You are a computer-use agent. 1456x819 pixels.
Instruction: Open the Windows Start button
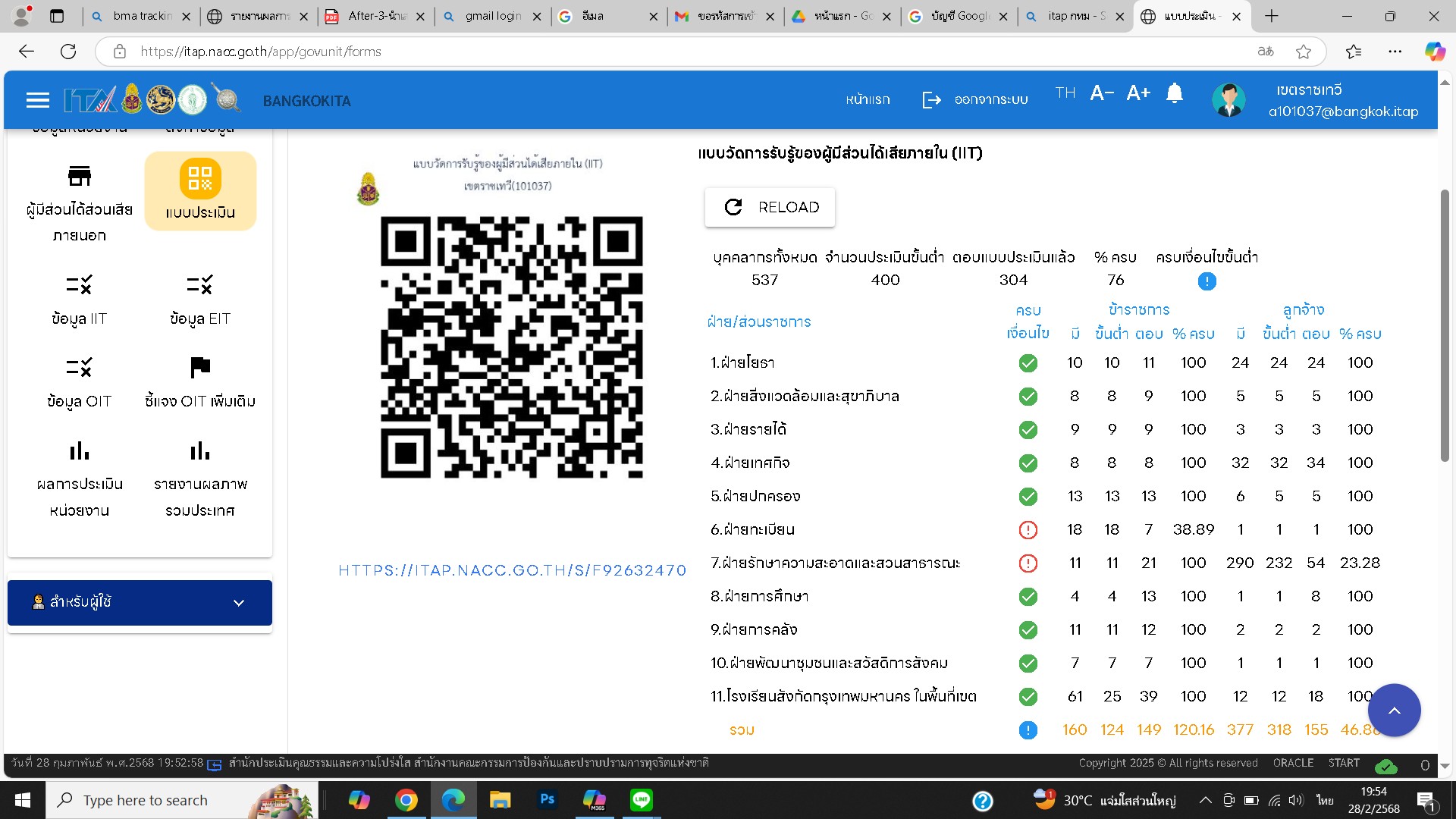[22, 800]
